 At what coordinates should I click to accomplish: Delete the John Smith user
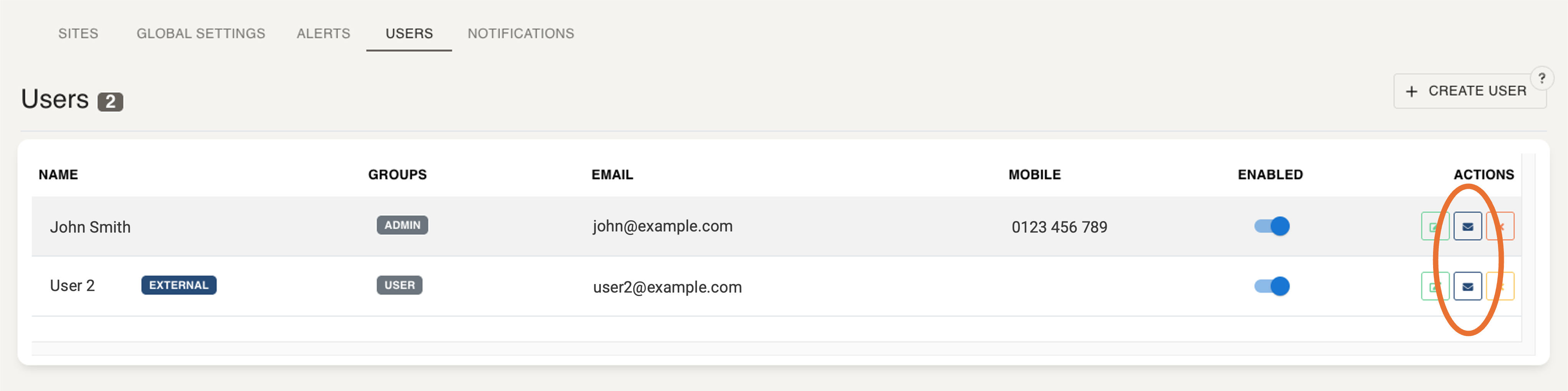pos(1500,226)
